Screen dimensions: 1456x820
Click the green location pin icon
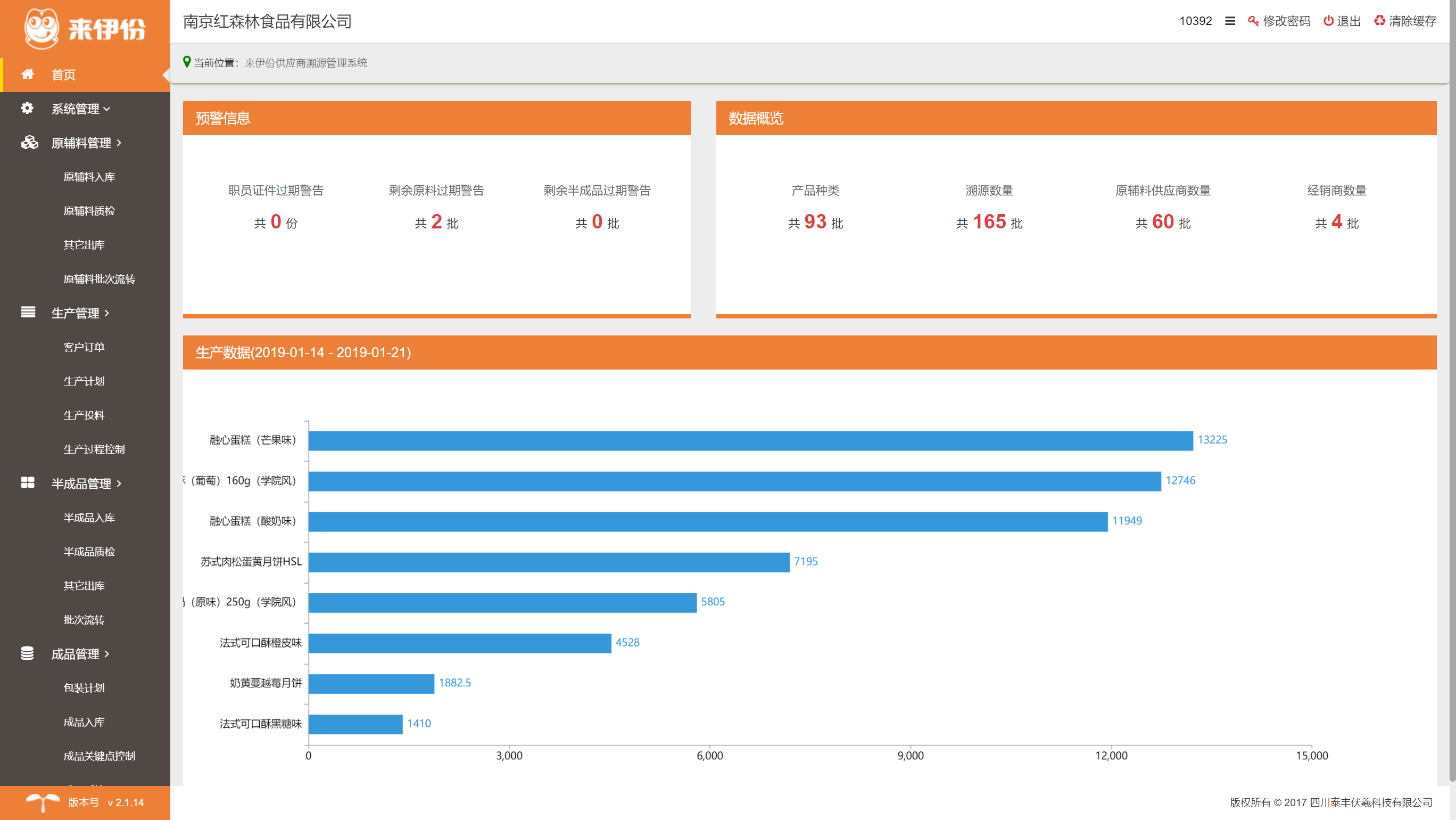tap(186, 62)
